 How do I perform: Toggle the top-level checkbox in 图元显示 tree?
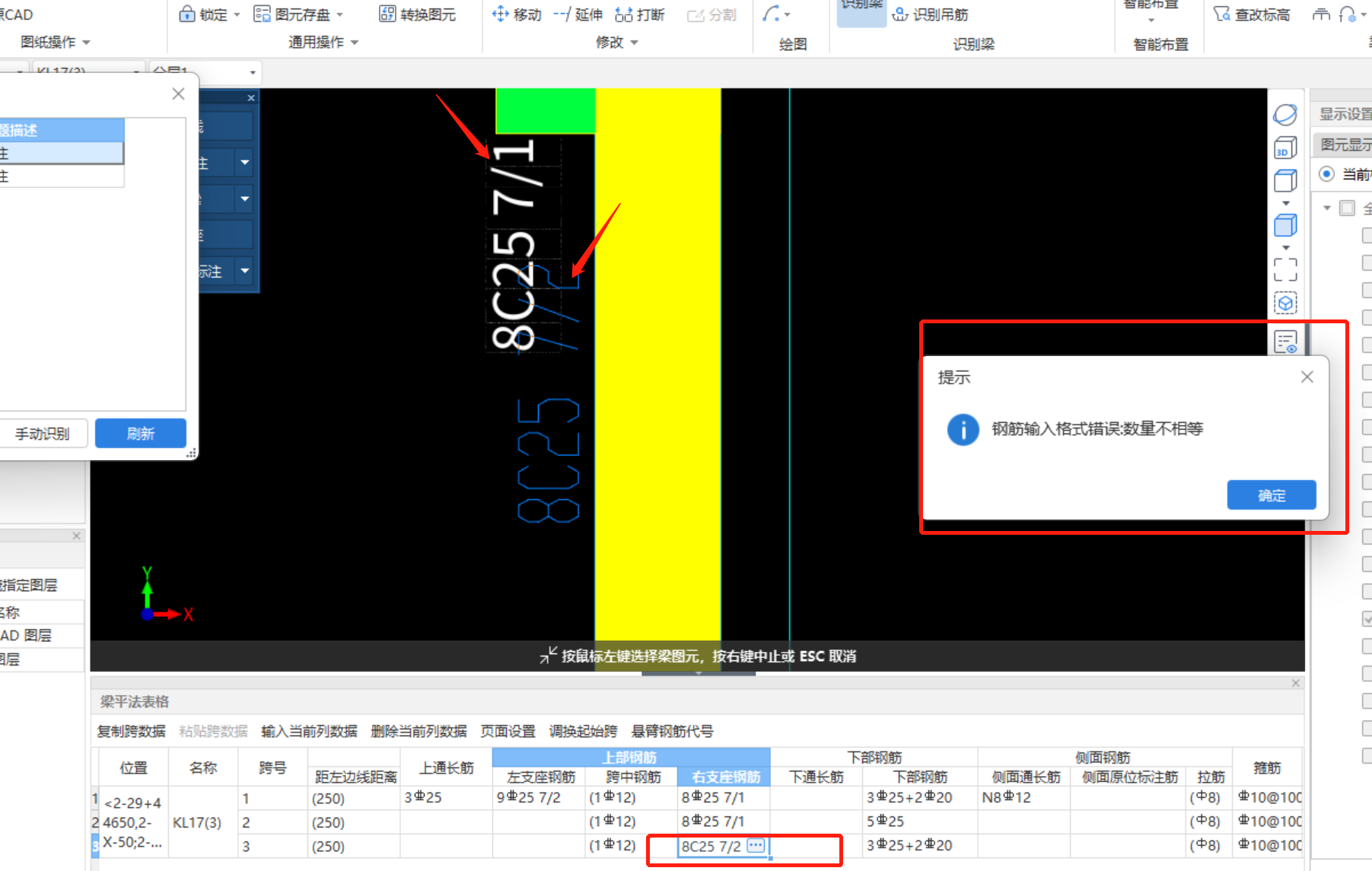[1347, 208]
